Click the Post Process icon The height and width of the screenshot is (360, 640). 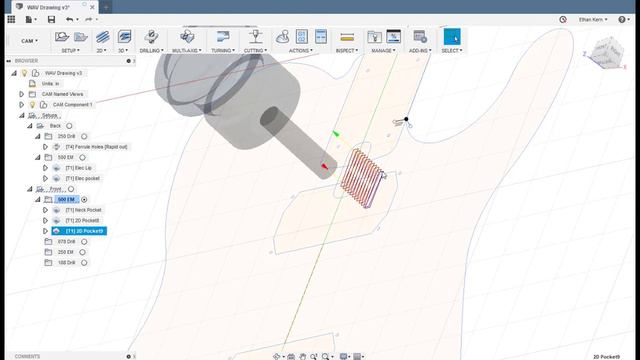302,37
